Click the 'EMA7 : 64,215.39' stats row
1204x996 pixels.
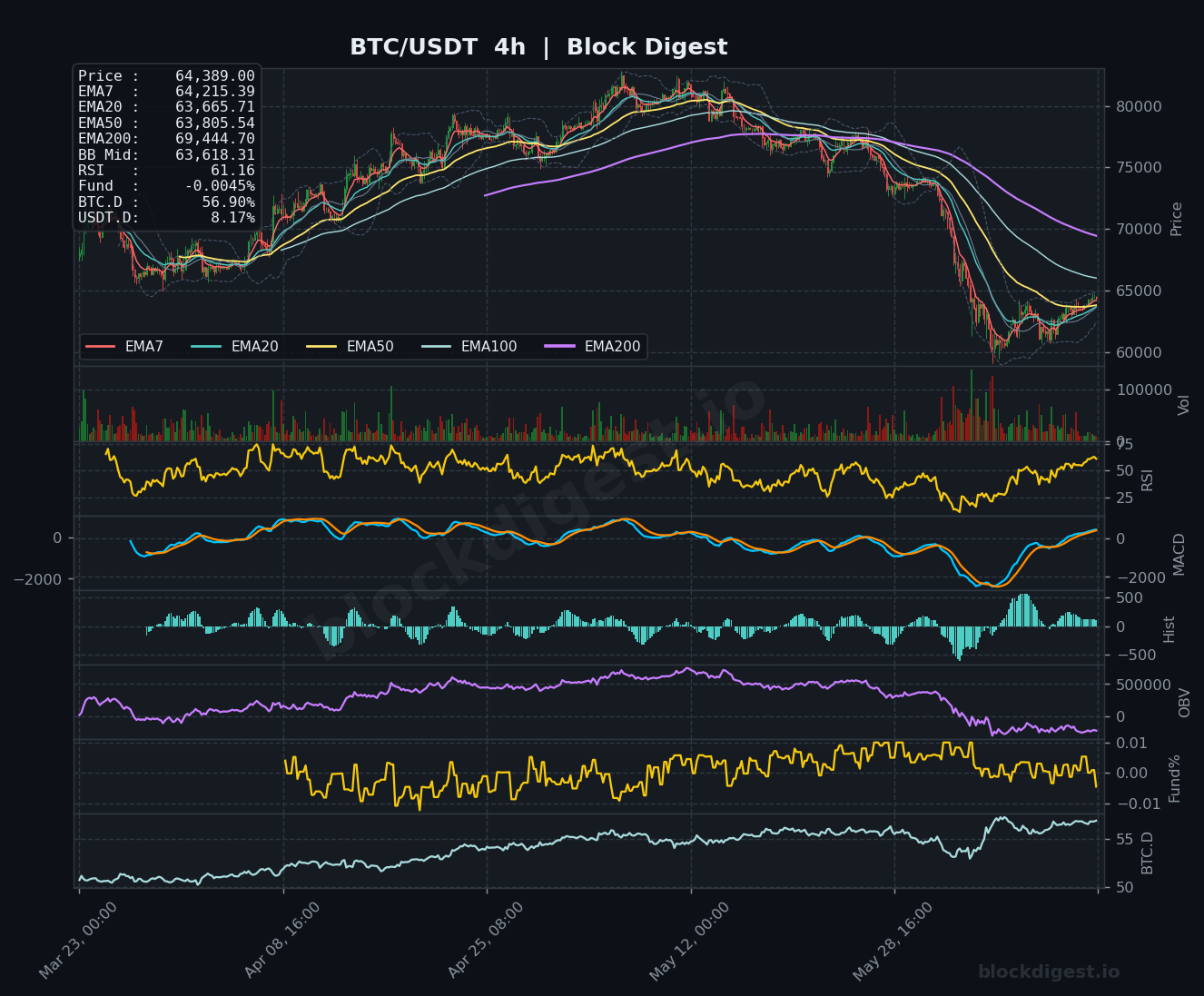click(166, 92)
